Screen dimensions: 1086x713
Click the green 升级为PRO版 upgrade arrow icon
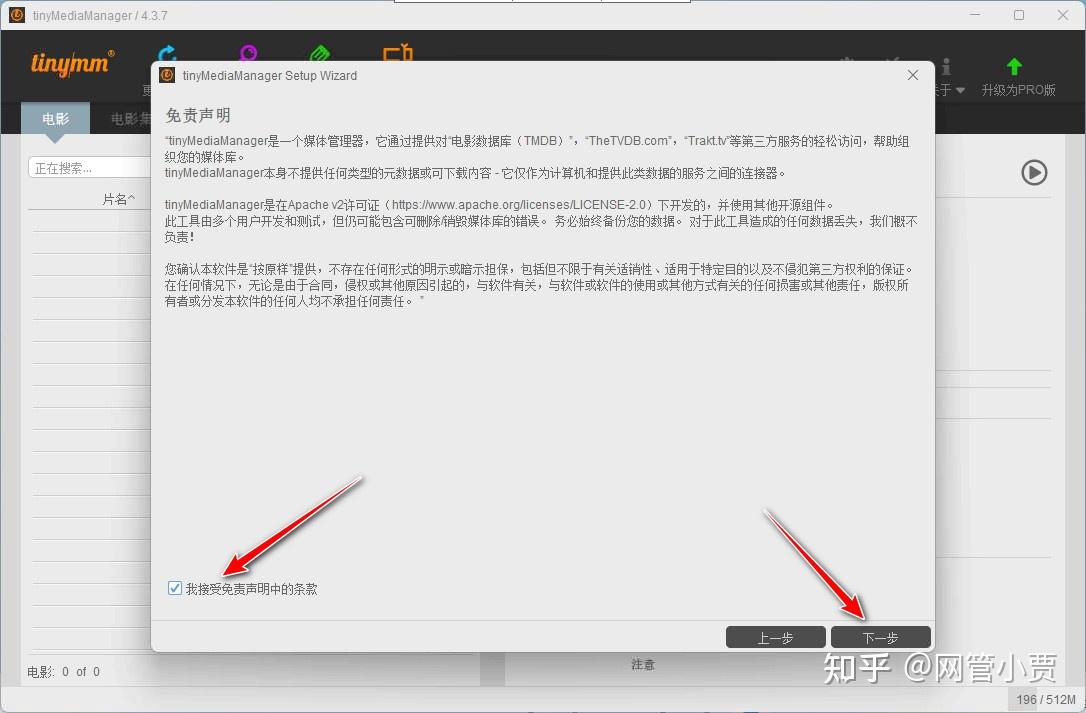tap(1014, 66)
